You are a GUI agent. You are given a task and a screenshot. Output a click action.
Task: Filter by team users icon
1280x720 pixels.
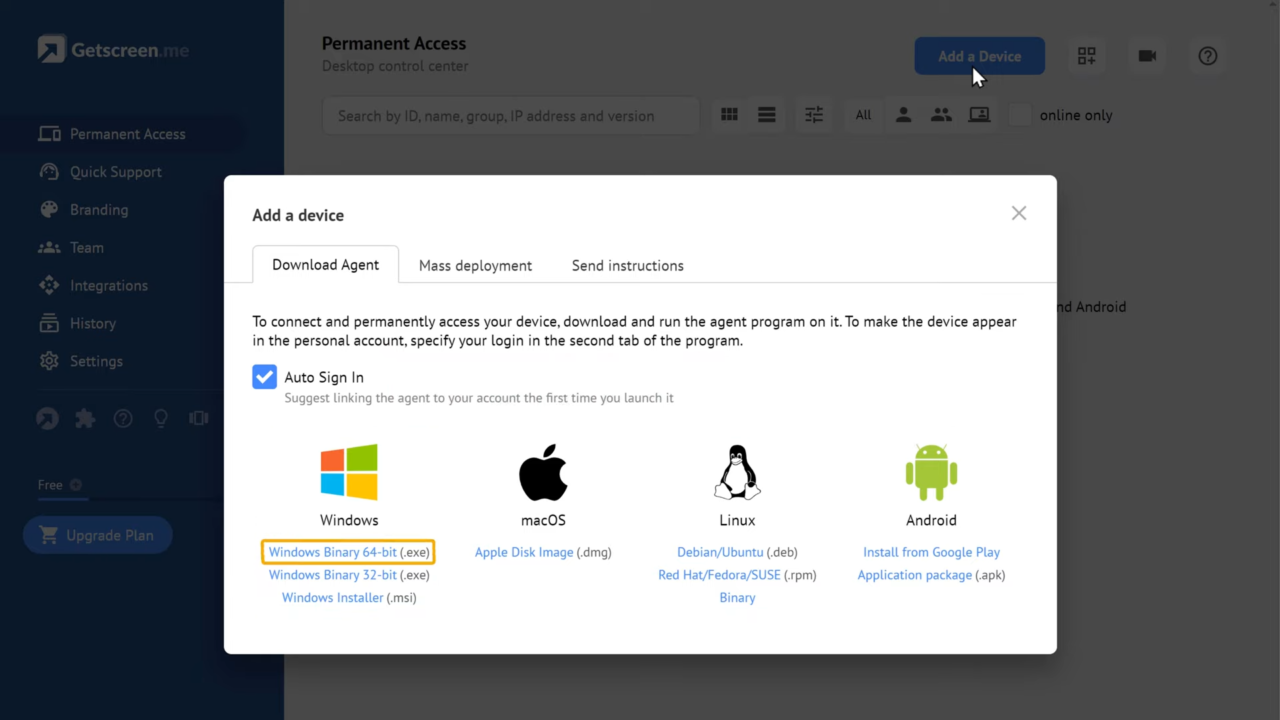[x=941, y=115]
